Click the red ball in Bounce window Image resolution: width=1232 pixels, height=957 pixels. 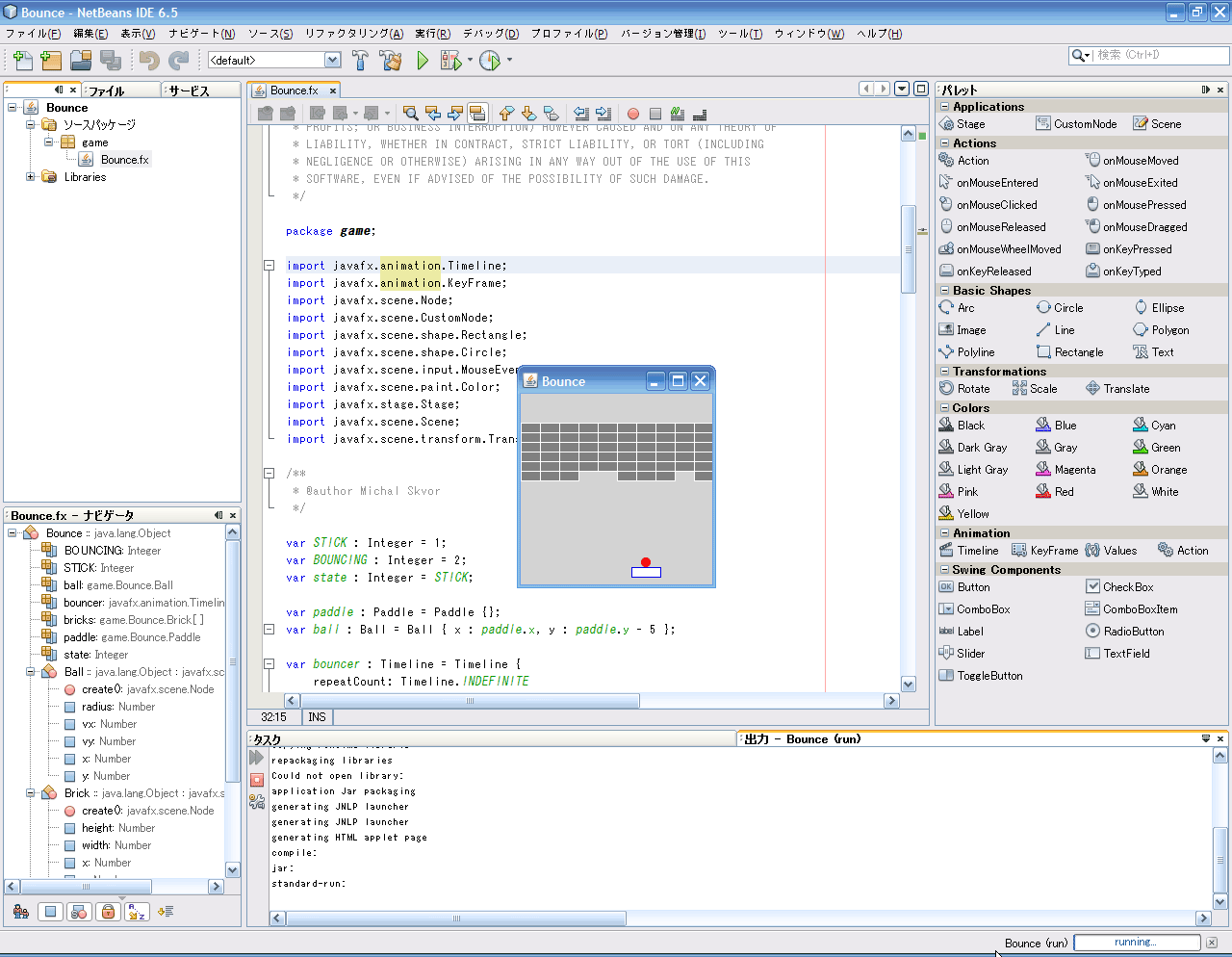coord(646,562)
